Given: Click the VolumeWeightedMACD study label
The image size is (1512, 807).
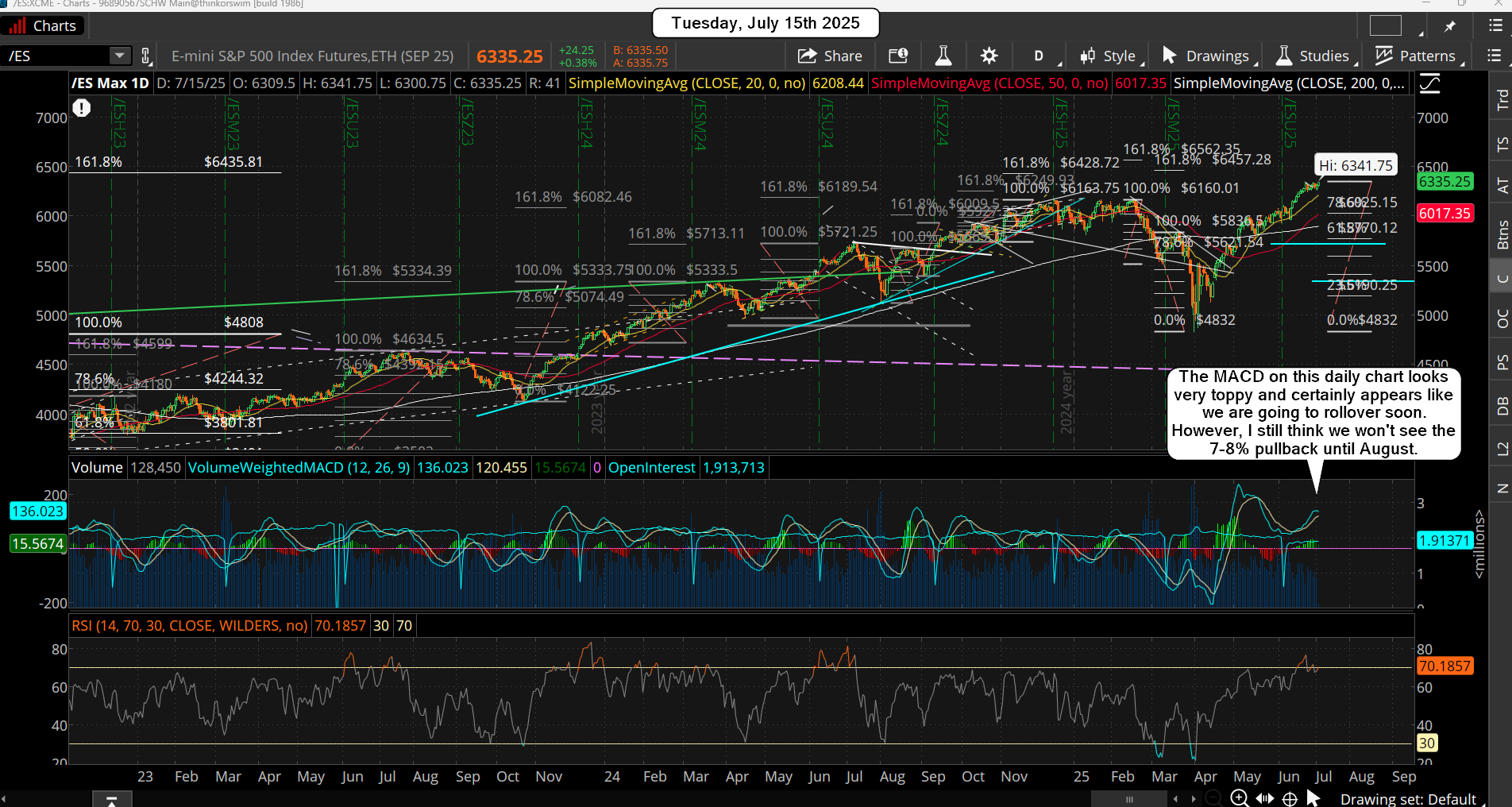Looking at the screenshot, I should pos(299,468).
